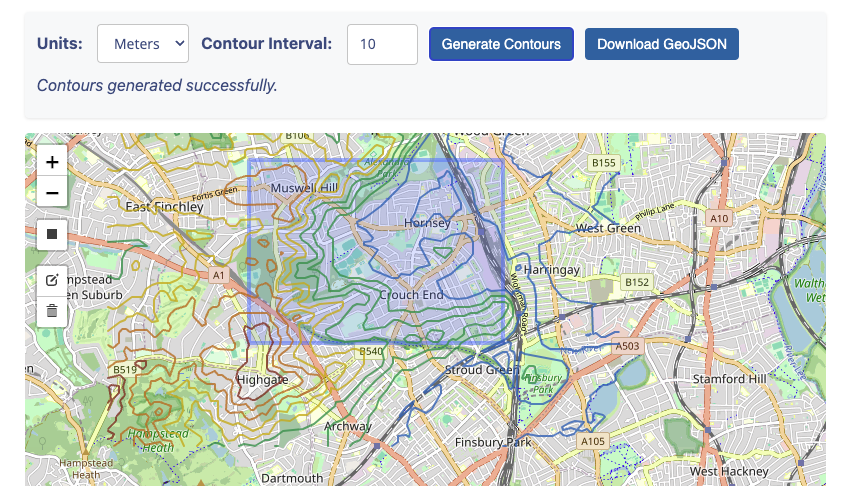Click the Stamford Hill map label
The width and height of the screenshot is (844, 486).
tap(729, 379)
